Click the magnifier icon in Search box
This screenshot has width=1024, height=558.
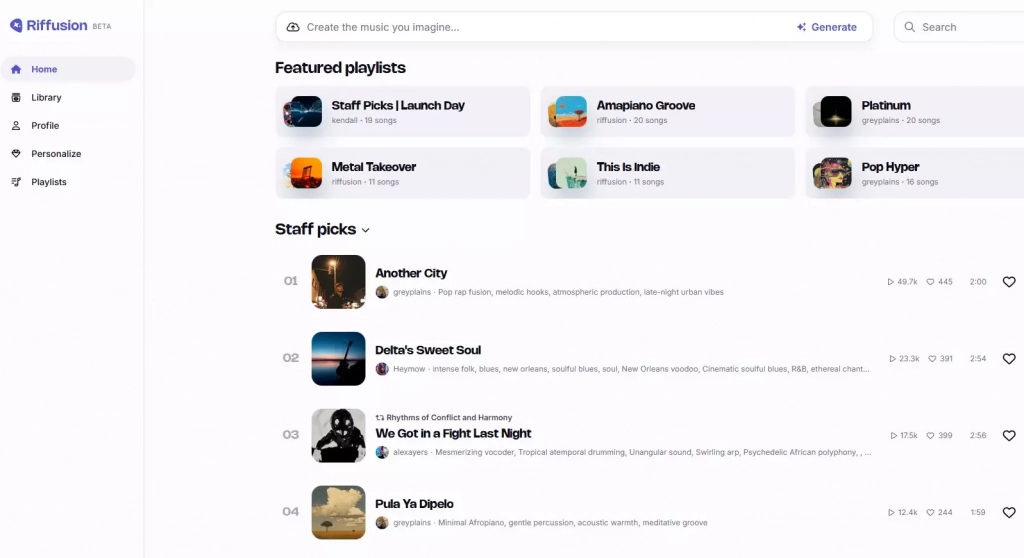coord(910,27)
